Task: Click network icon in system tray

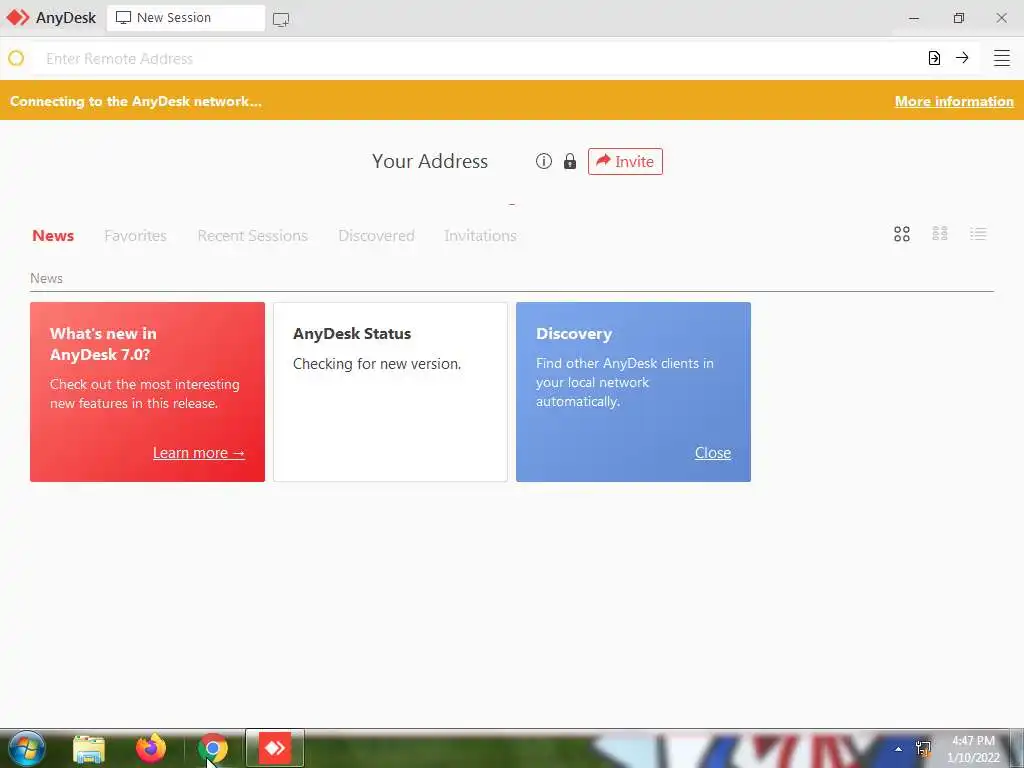Action: point(923,748)
